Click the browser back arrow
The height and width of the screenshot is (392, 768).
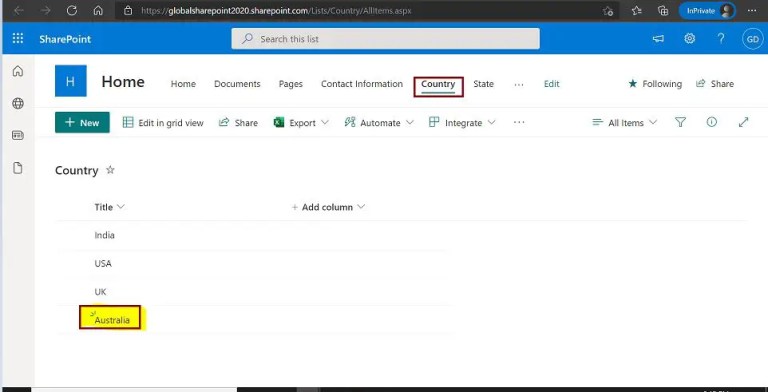click(19, 10)
